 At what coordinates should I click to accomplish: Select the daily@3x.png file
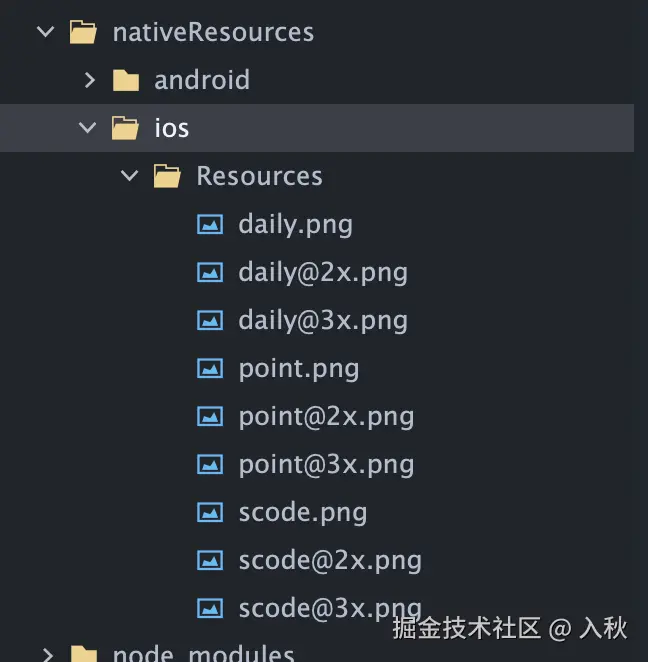pos(322,320)
